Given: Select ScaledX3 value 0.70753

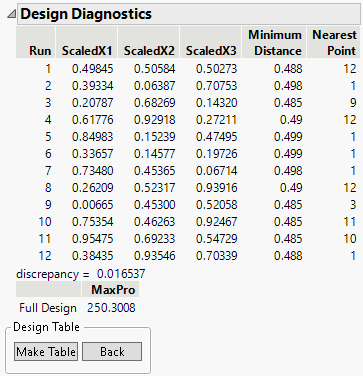Looking at the screenshot, I should click(x=217, y=86).
